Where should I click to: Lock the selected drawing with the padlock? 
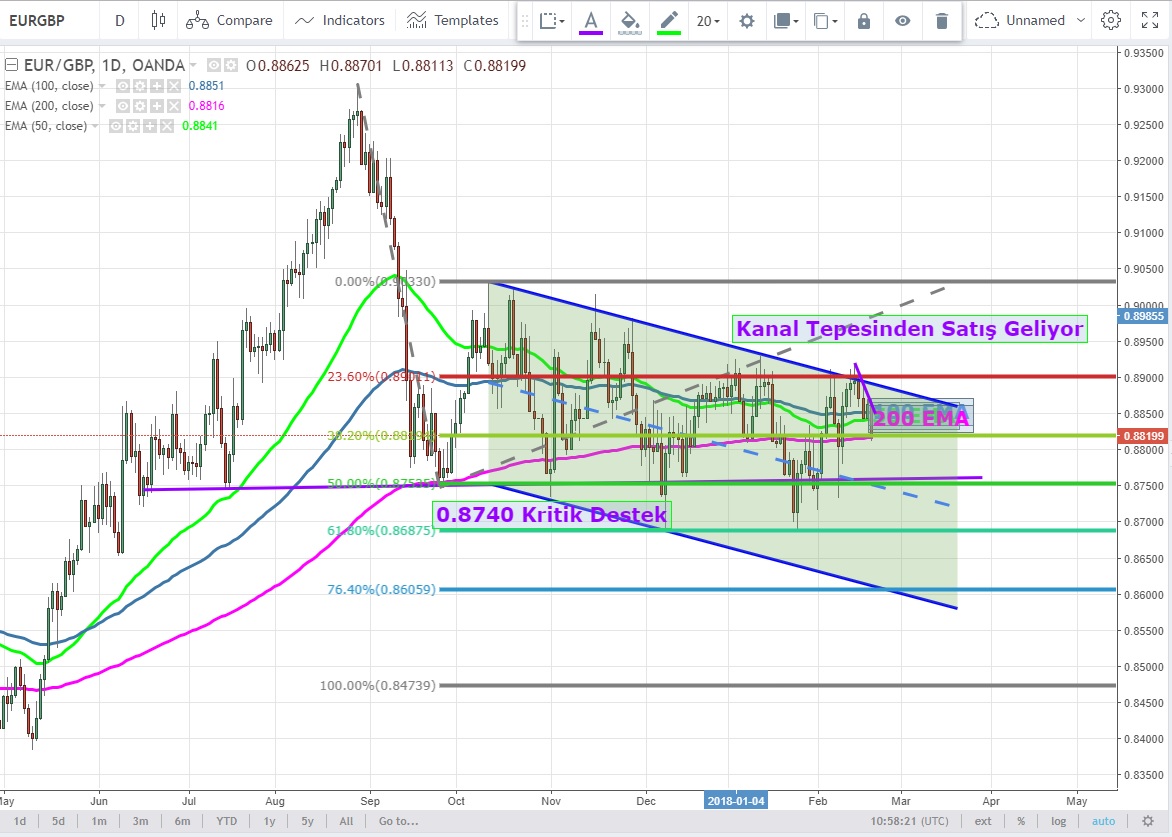(x=863, y=21)
